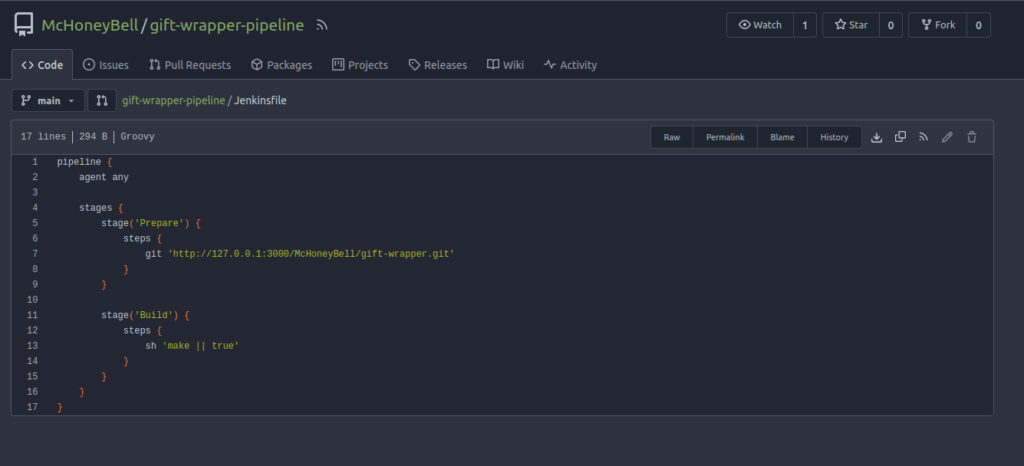Open the Pull Requests tab
Image resolution: width=1024 pixels, height=466 pixels.
point(190,65)
